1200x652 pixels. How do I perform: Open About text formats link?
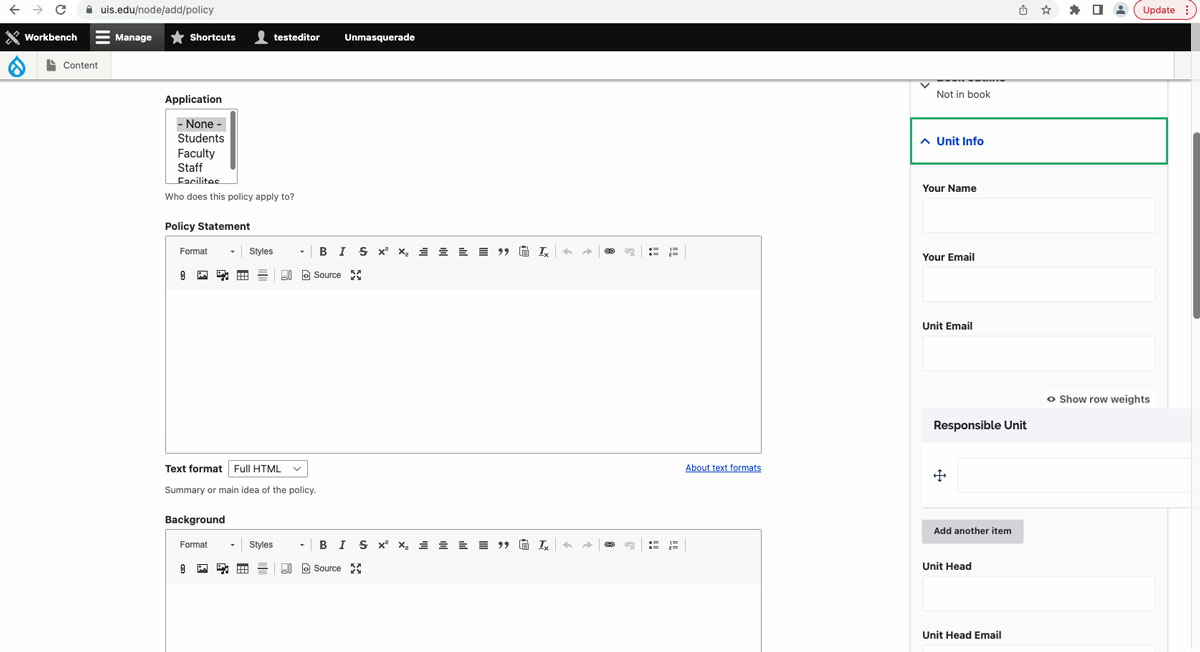[x=723, y=468]
